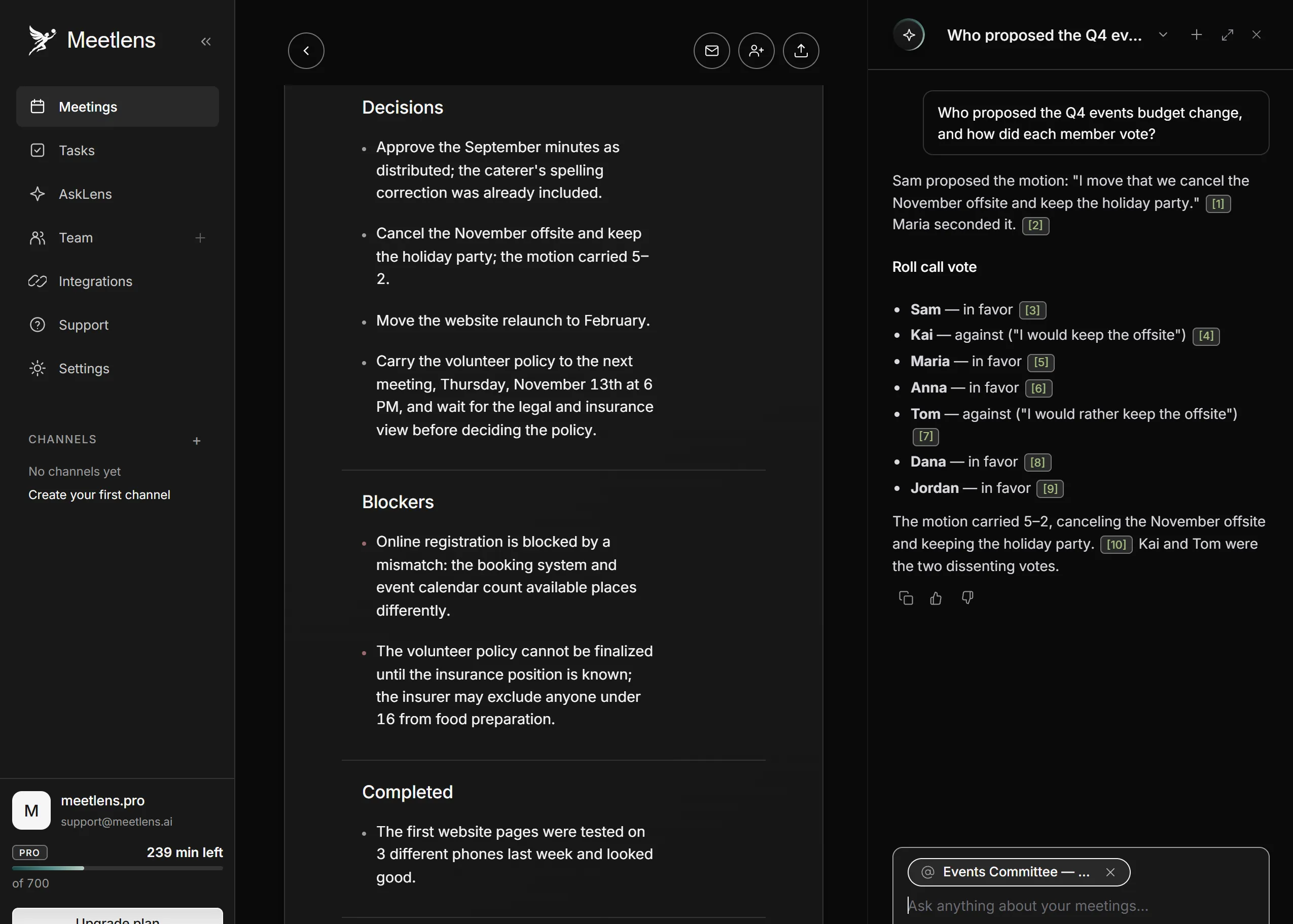
Task: Open the Tasks section
Action: click(117, 150)
